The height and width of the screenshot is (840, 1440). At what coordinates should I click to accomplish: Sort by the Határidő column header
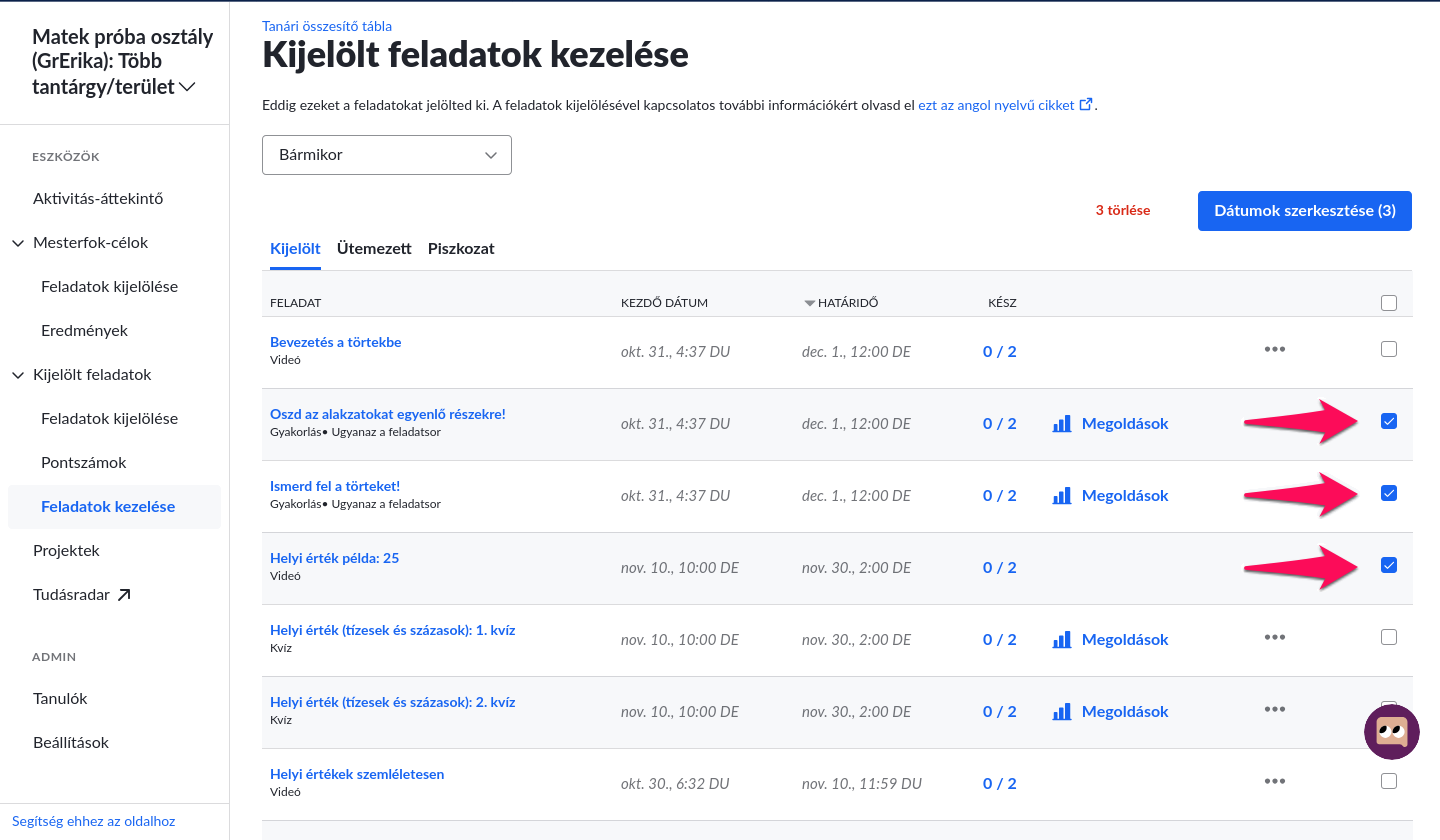[x=848, y=303]
